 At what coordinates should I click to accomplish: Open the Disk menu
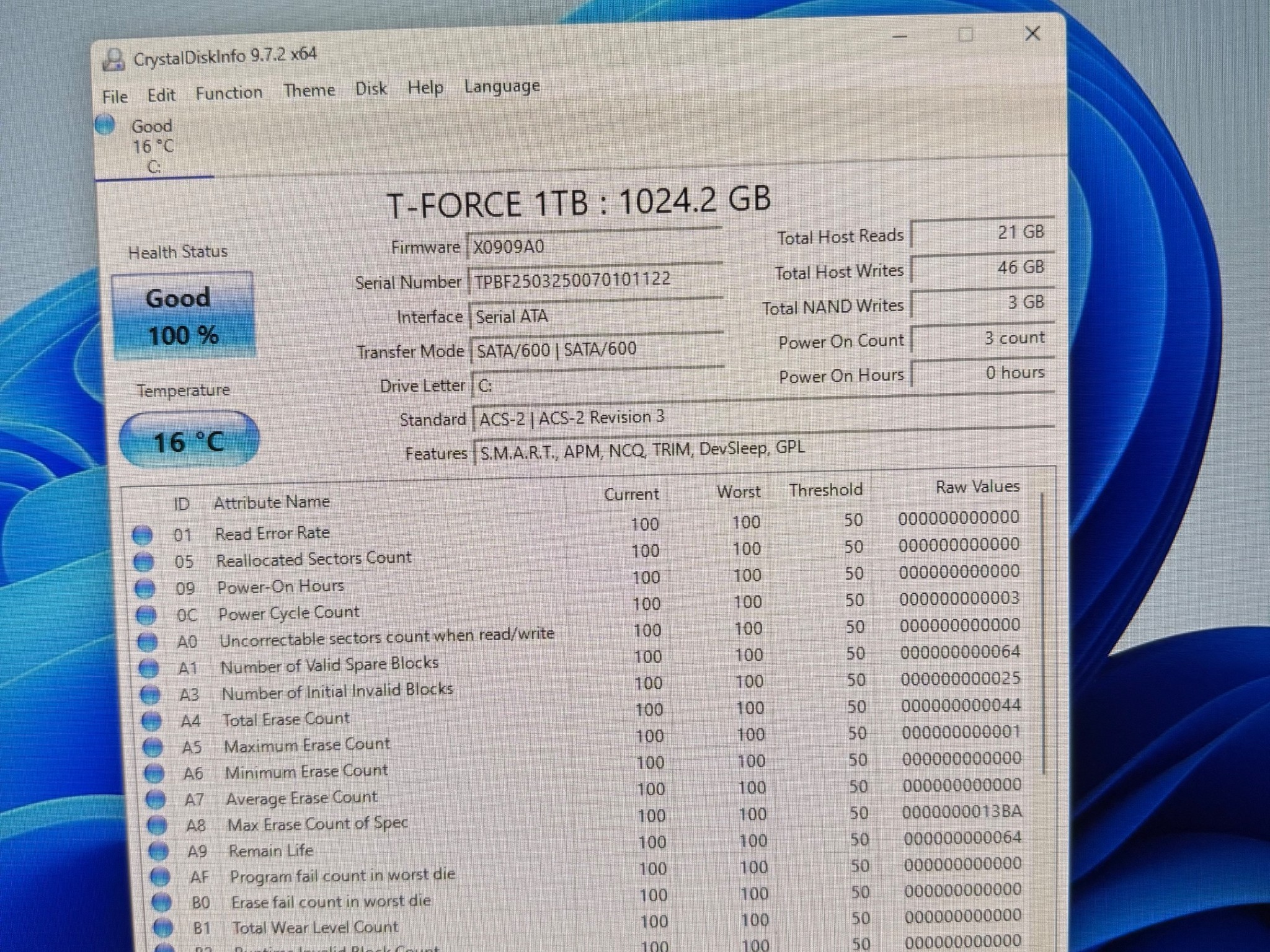371,89
